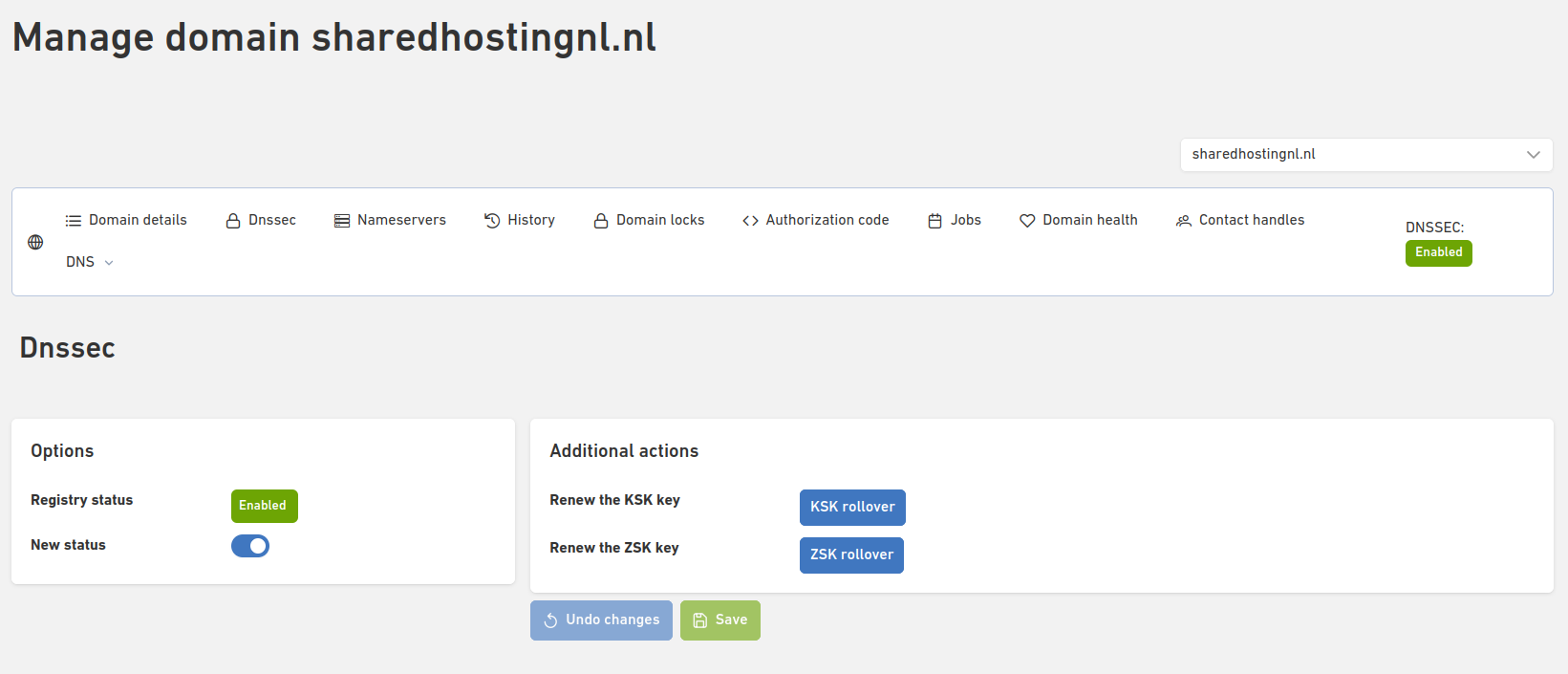Screen dimensions: 1568x674
Task: Click the padlock icon beside Domain locks
Action: click(x=601, y=221)
